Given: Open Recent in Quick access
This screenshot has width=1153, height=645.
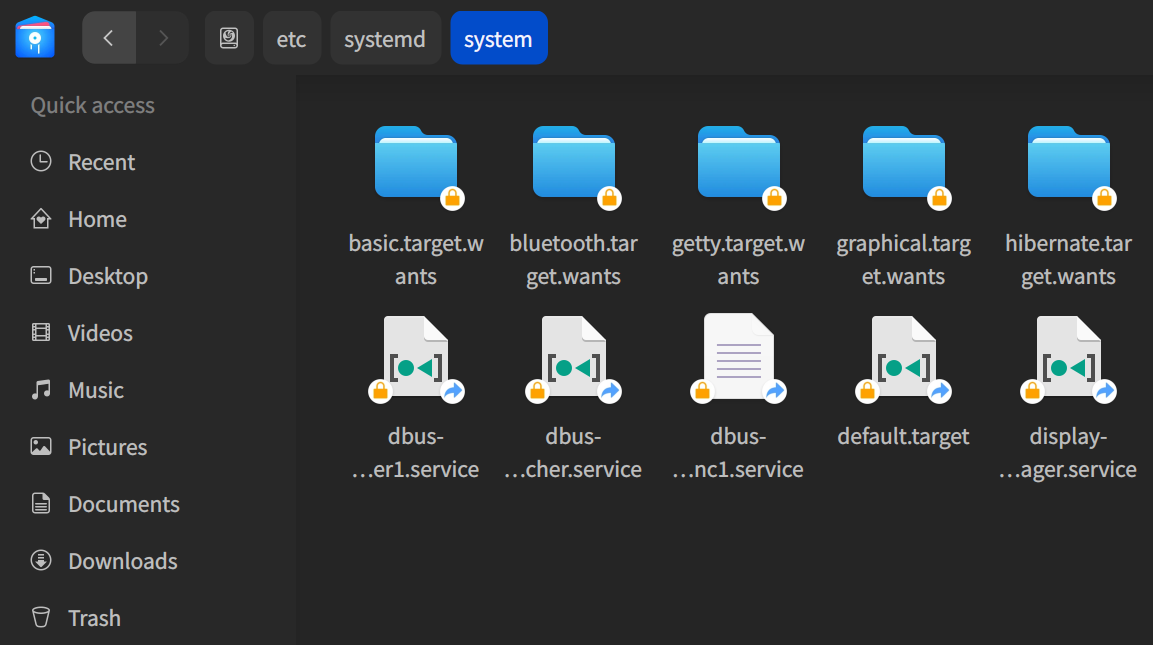Looking at the screenshot, I should click(101, 162).
